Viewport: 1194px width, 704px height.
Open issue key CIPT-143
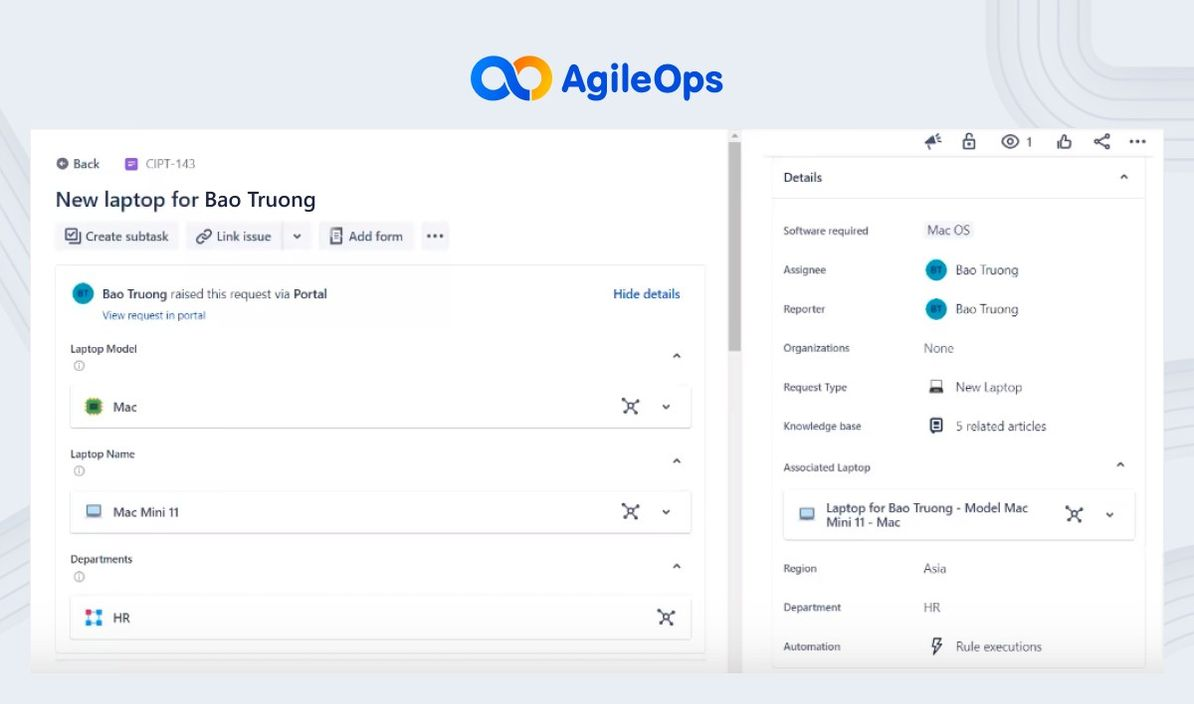pos(170,164)
